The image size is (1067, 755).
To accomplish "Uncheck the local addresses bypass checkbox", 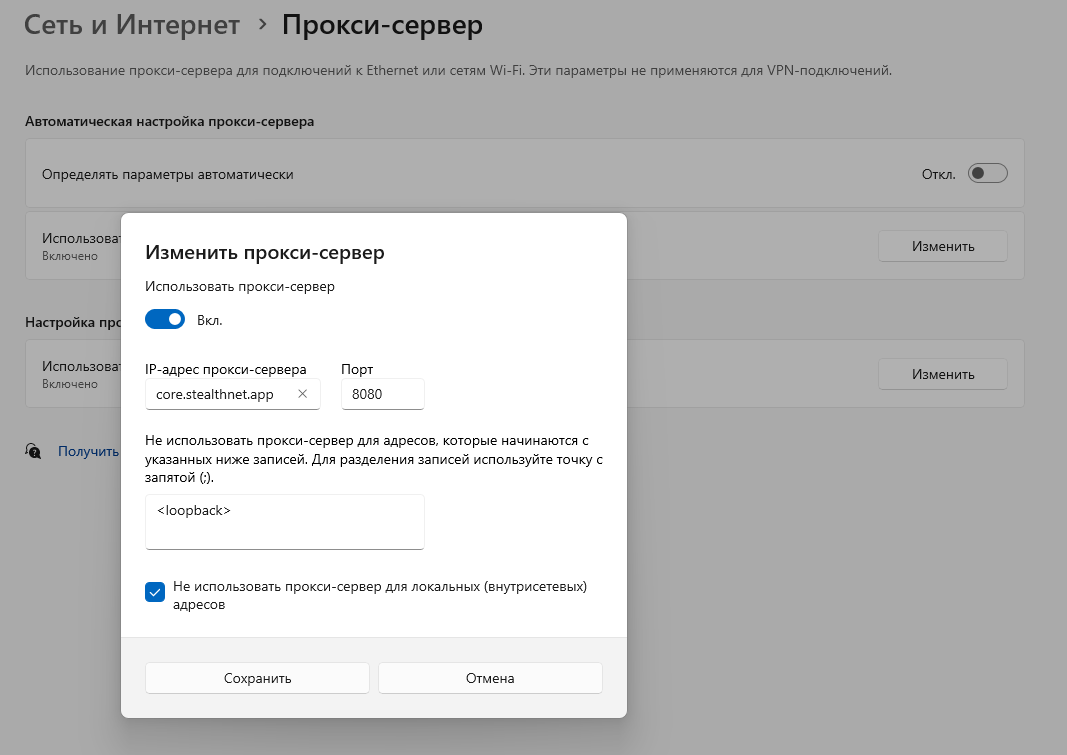I will [x=155, y=592].
